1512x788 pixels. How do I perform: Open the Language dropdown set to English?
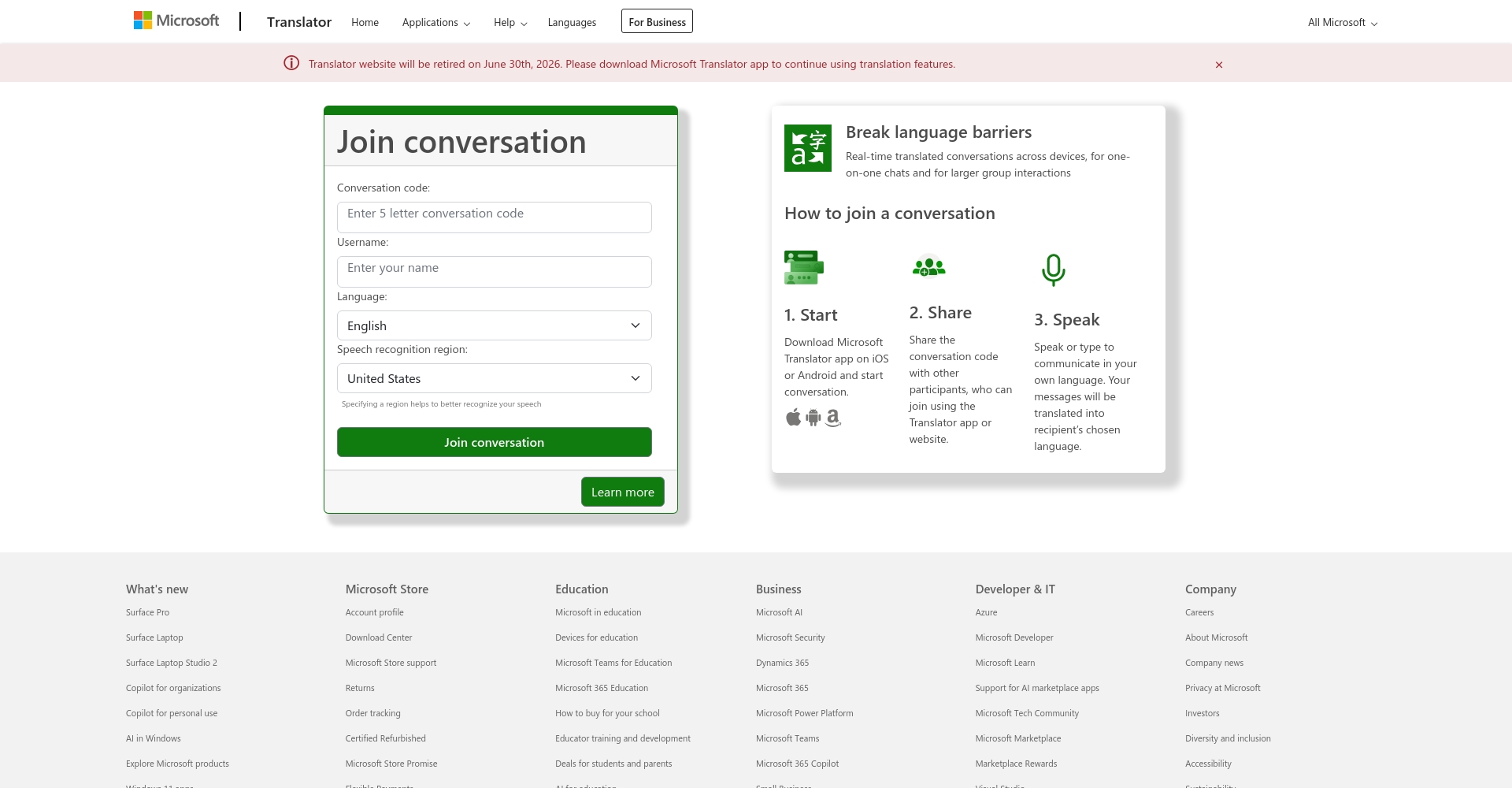(494, 325)
